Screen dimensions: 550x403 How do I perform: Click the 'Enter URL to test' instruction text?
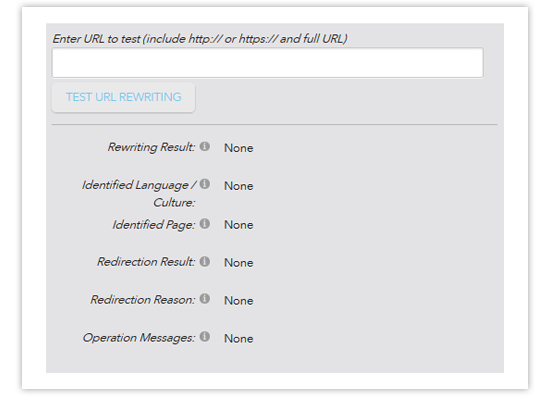(200, 39)
